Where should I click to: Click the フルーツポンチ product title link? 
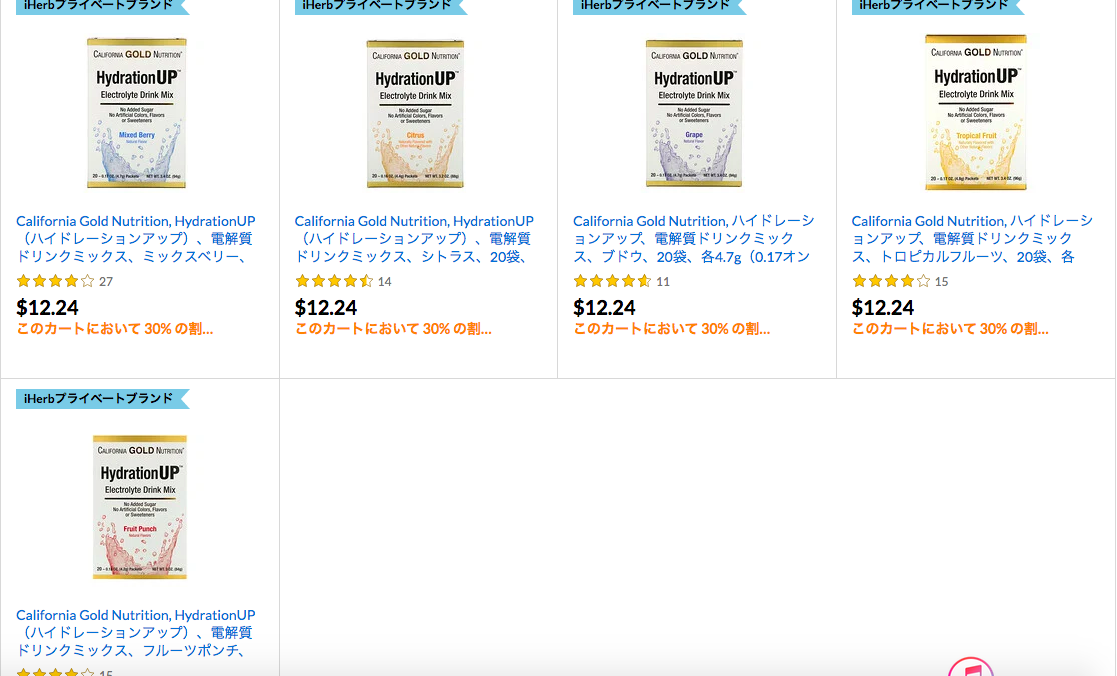135,633
